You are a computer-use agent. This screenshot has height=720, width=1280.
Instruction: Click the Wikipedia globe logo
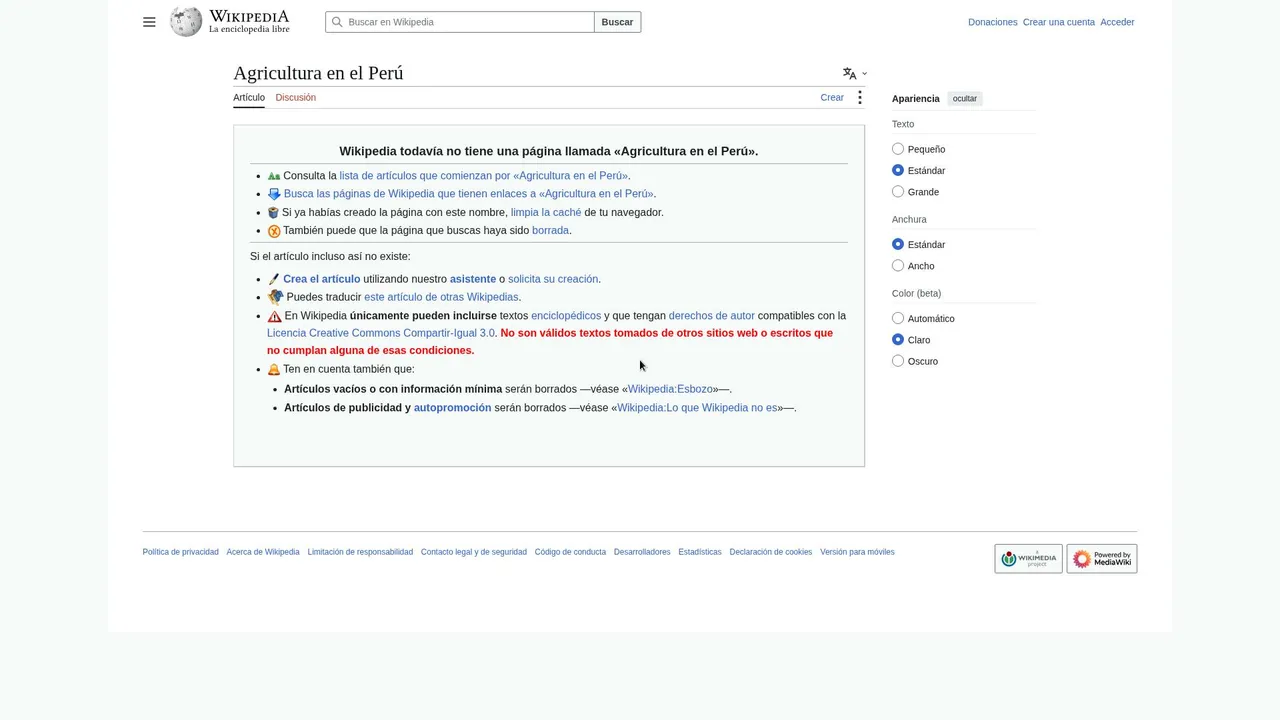click(x=186, y=22)
